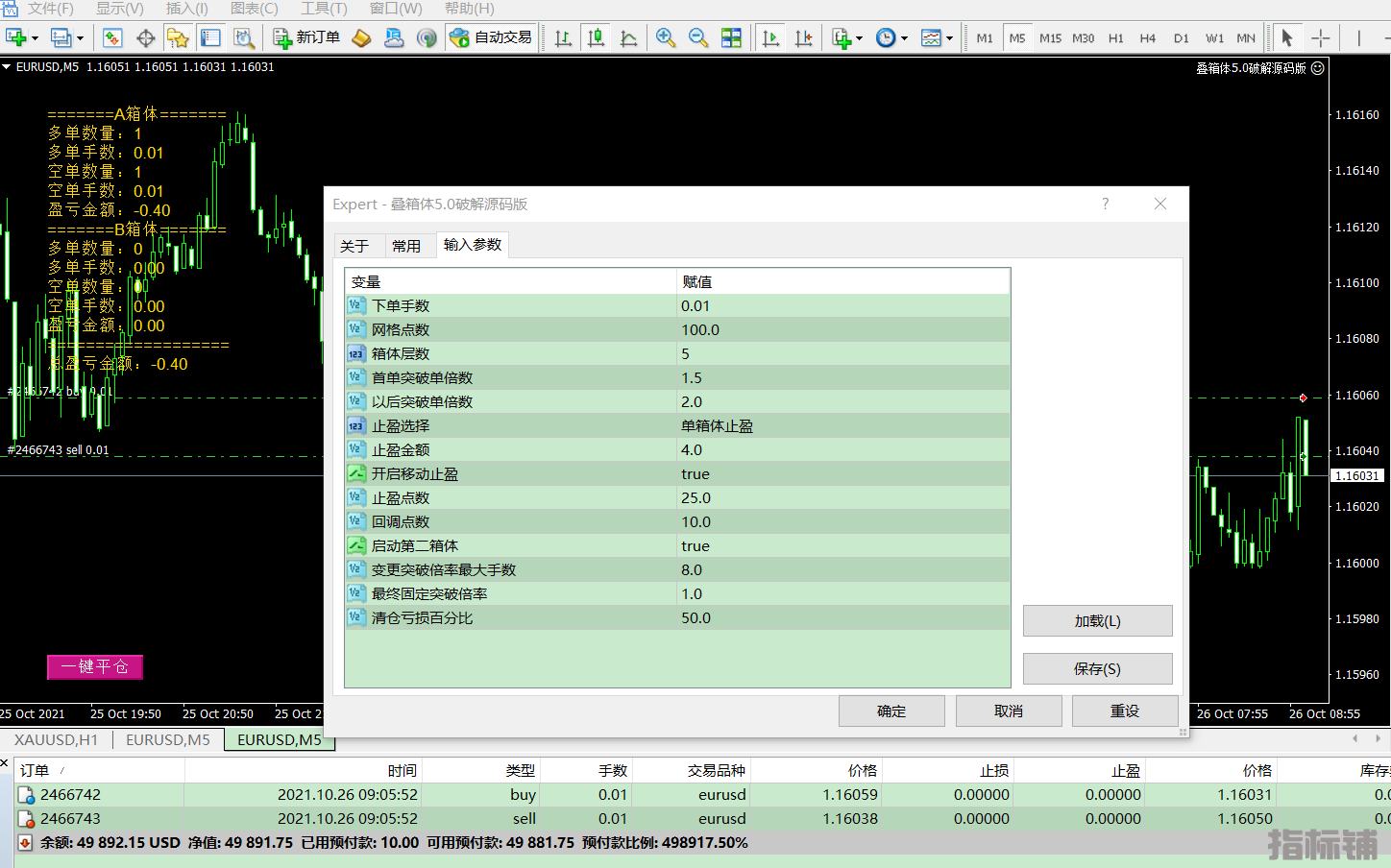Zoom in on the chart
Screen dimensions: 1391x868
[x=665, y=37]
